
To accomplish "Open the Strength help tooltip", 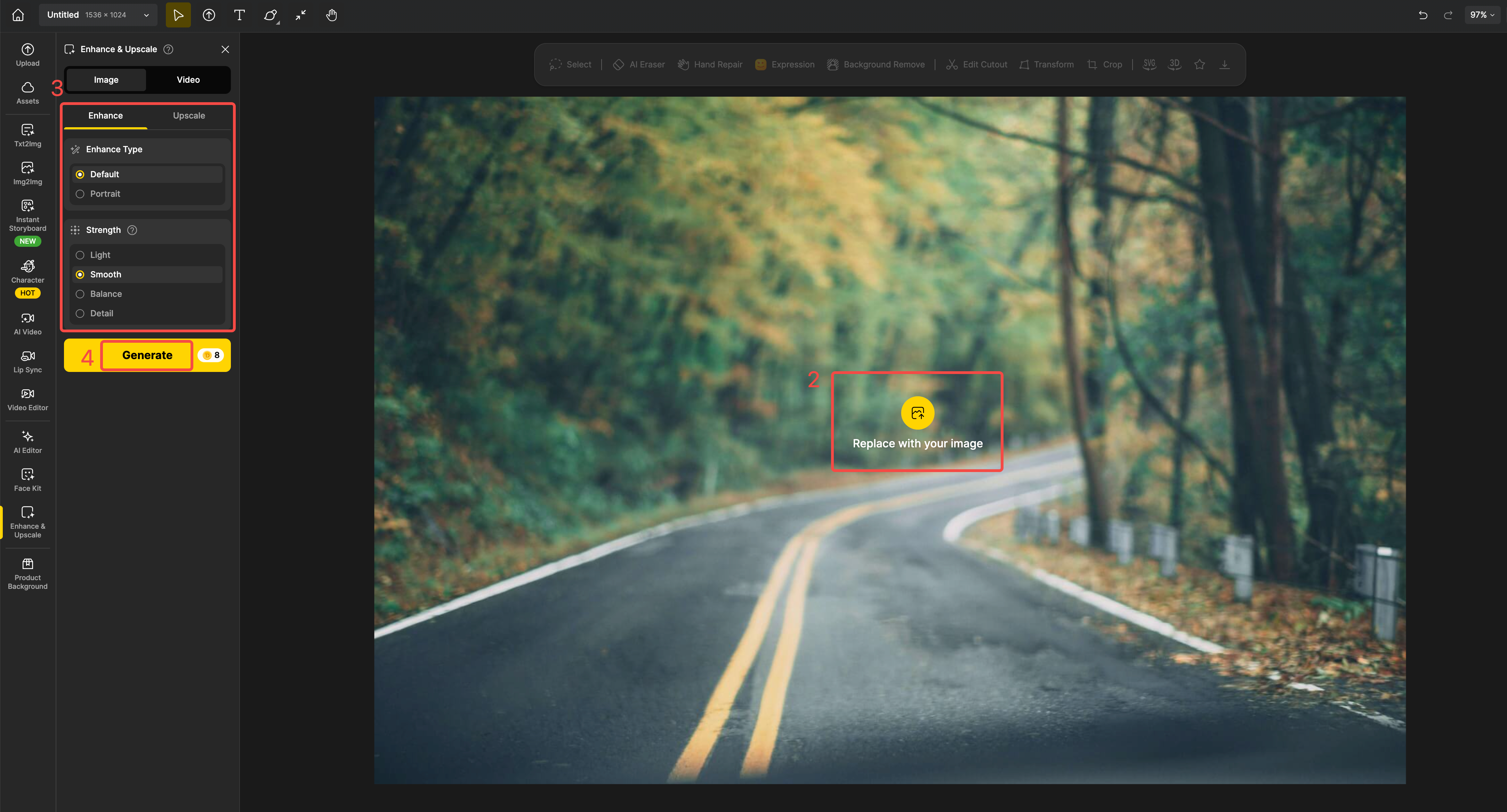I will coord(132,230).
